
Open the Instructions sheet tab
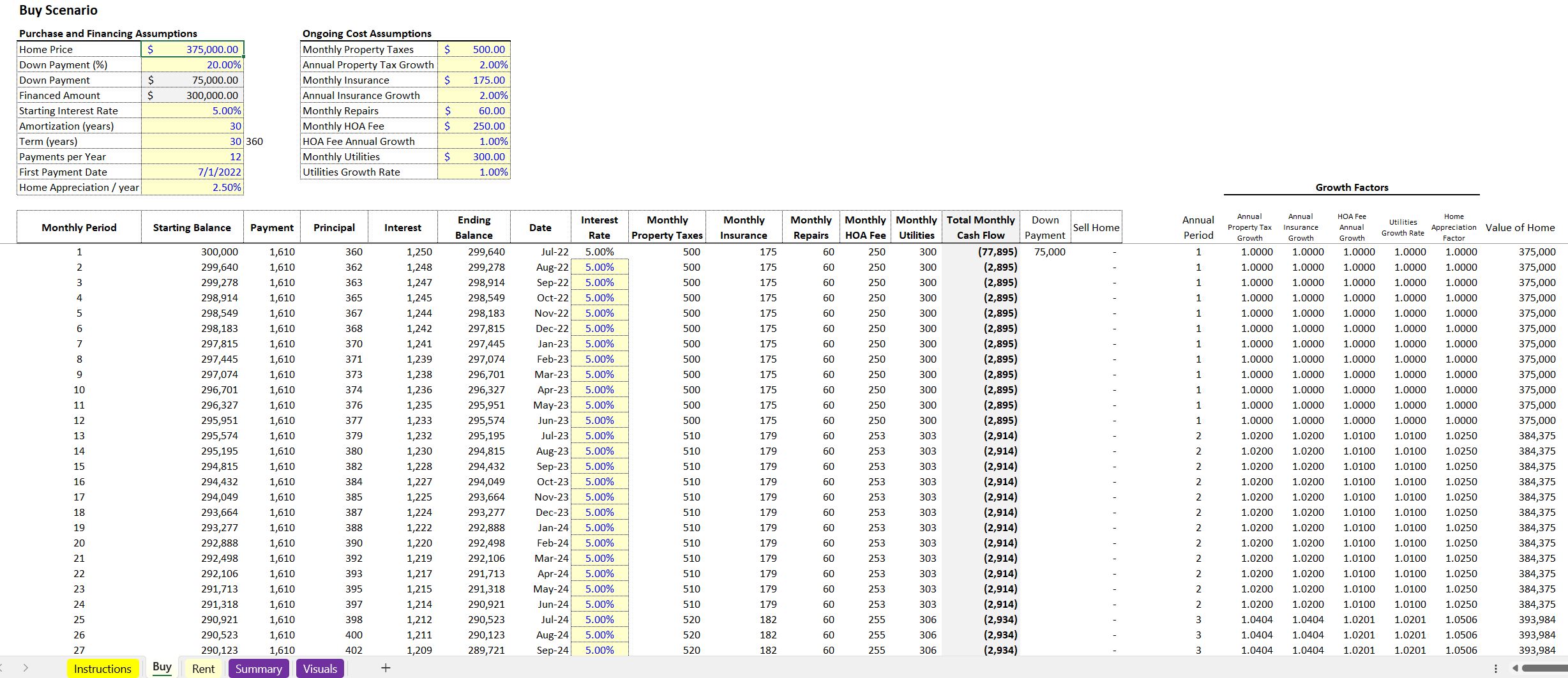click(102, 668)
